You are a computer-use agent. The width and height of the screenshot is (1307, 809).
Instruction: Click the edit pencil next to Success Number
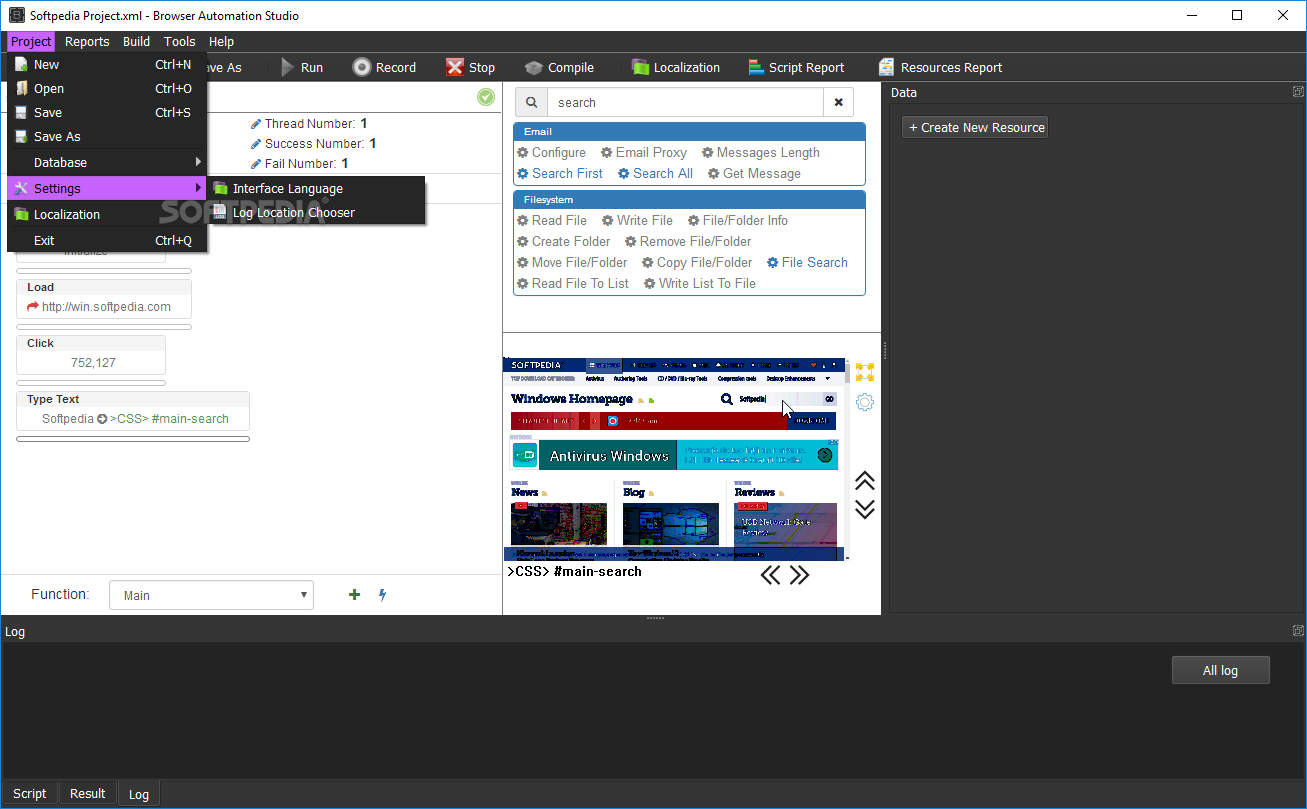pos(256,144)
